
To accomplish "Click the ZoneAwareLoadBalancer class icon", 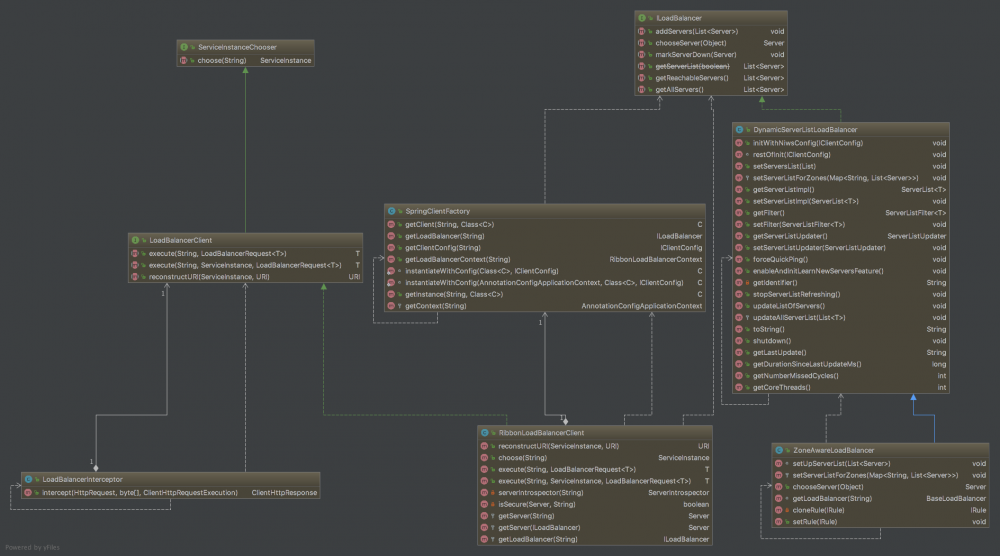I will click(x=779, y=450).
